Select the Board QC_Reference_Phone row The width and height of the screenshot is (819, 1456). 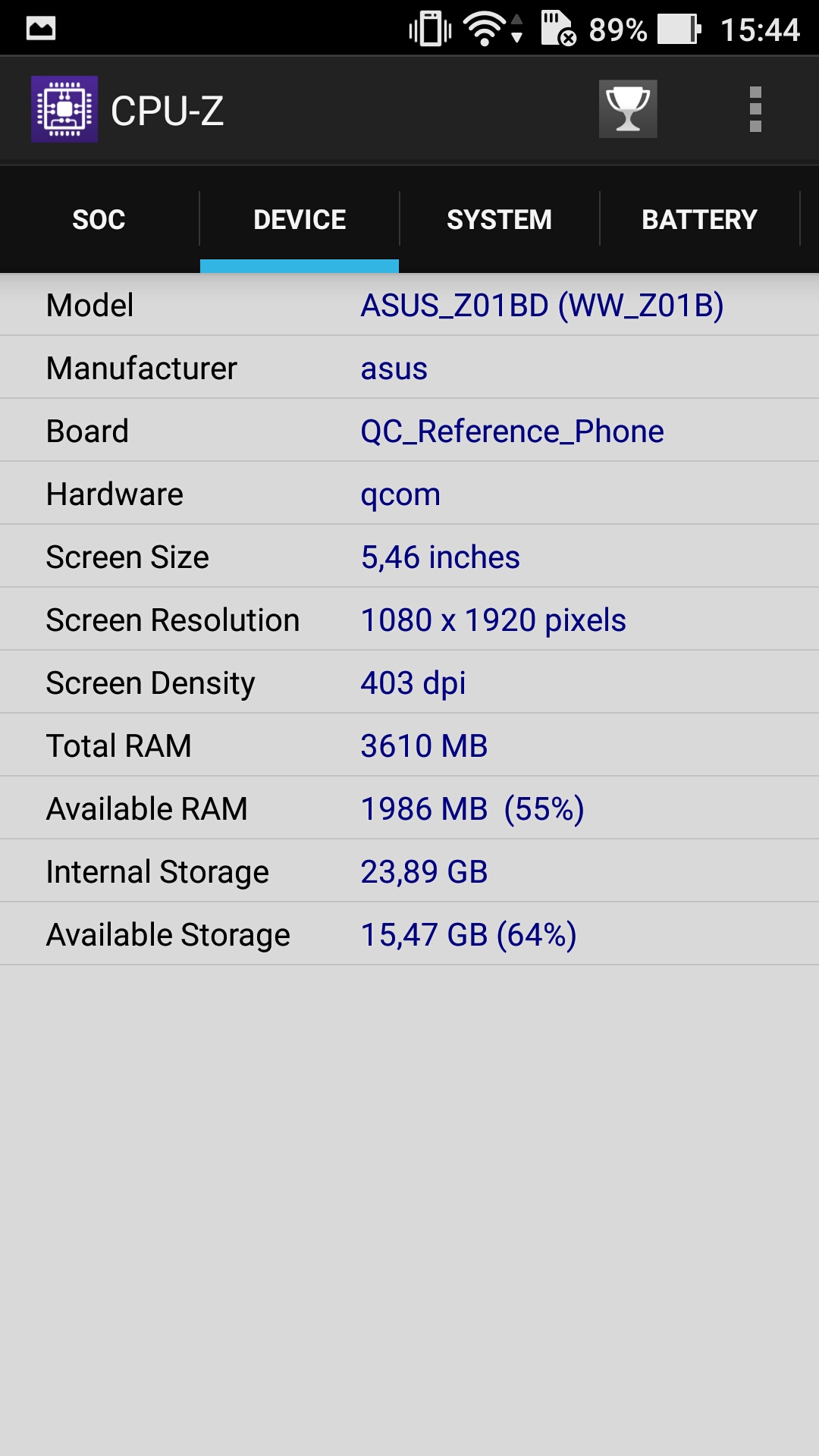409,431
